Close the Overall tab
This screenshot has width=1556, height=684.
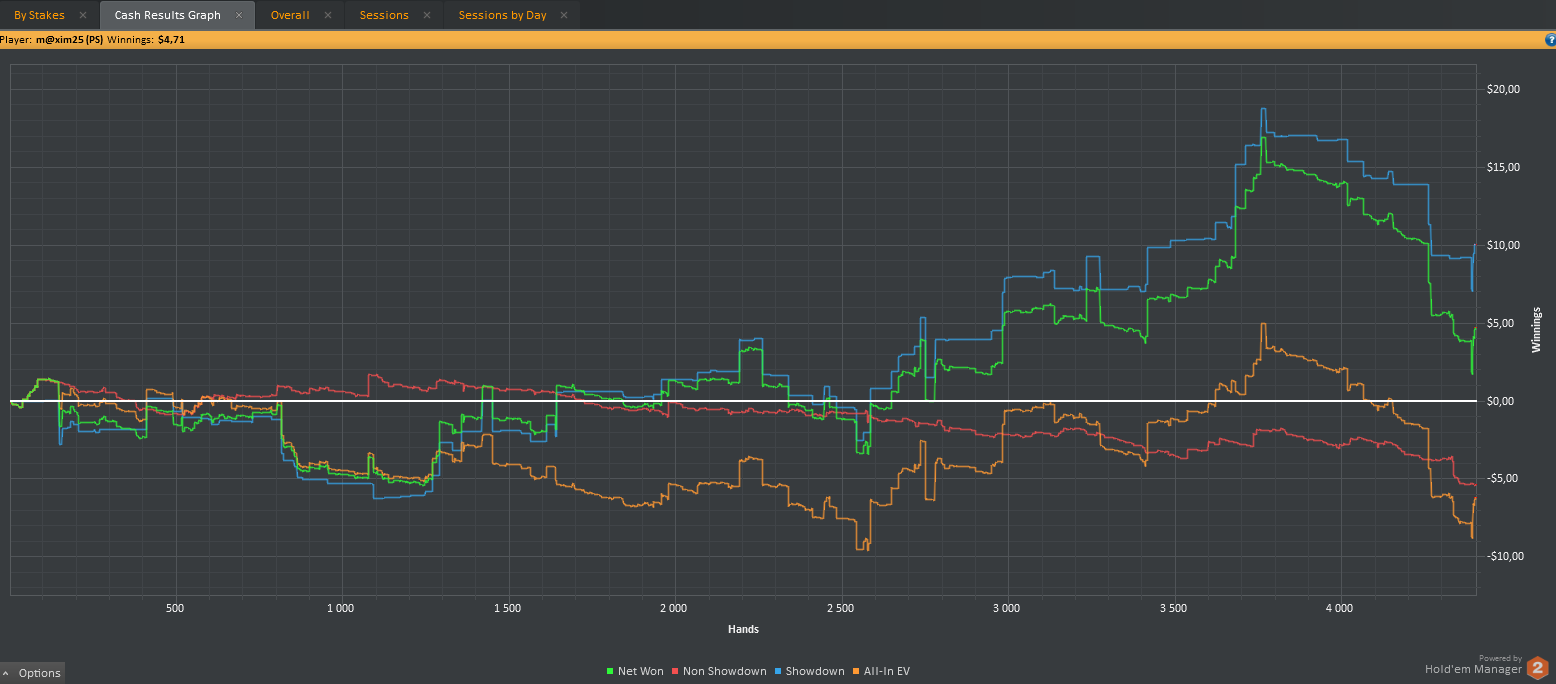[328, 15]
